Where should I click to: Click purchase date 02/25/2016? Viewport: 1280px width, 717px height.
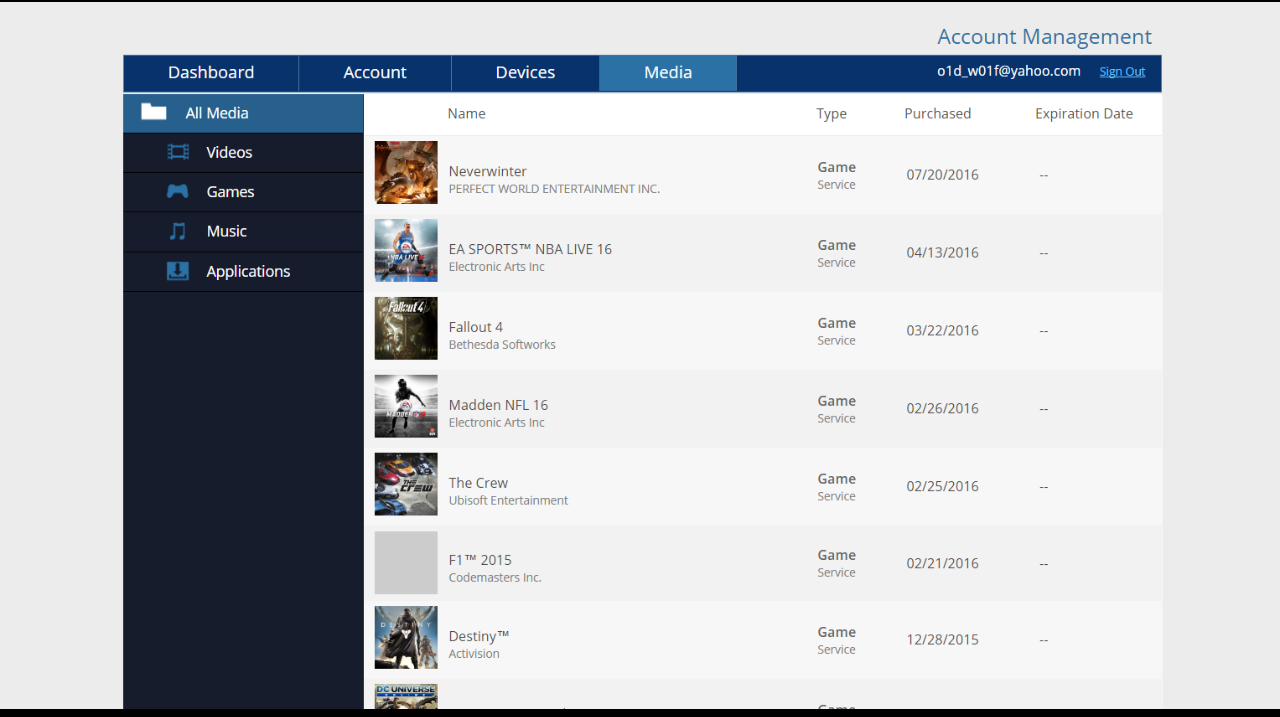coord(942,487)
